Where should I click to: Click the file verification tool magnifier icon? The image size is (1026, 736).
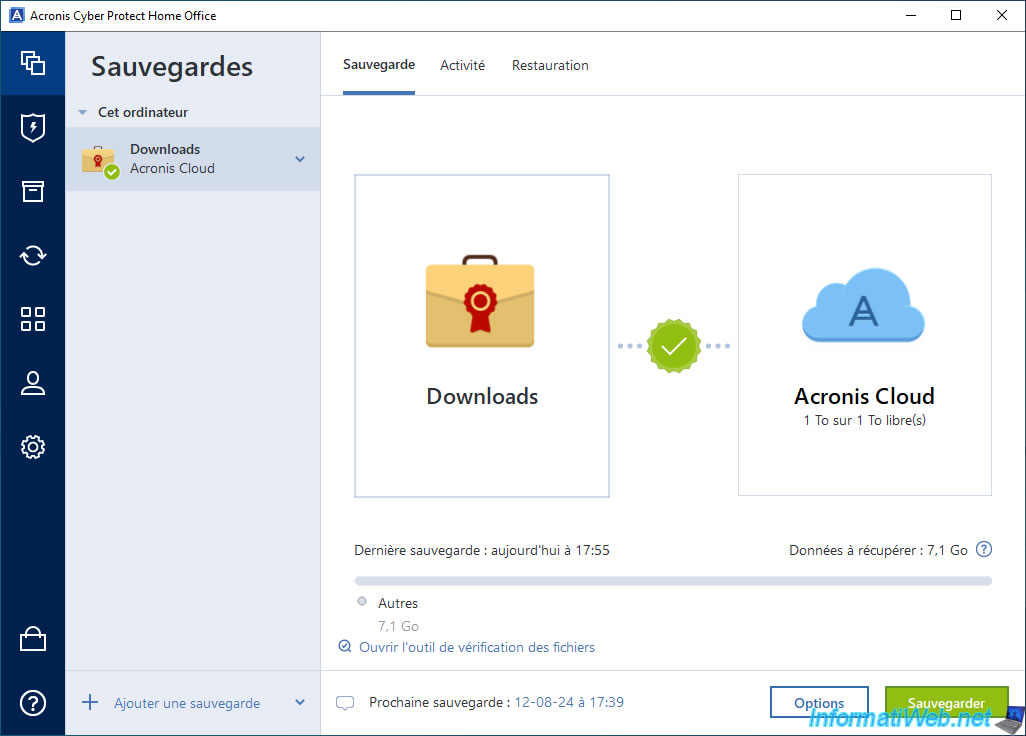pos(344,646)
